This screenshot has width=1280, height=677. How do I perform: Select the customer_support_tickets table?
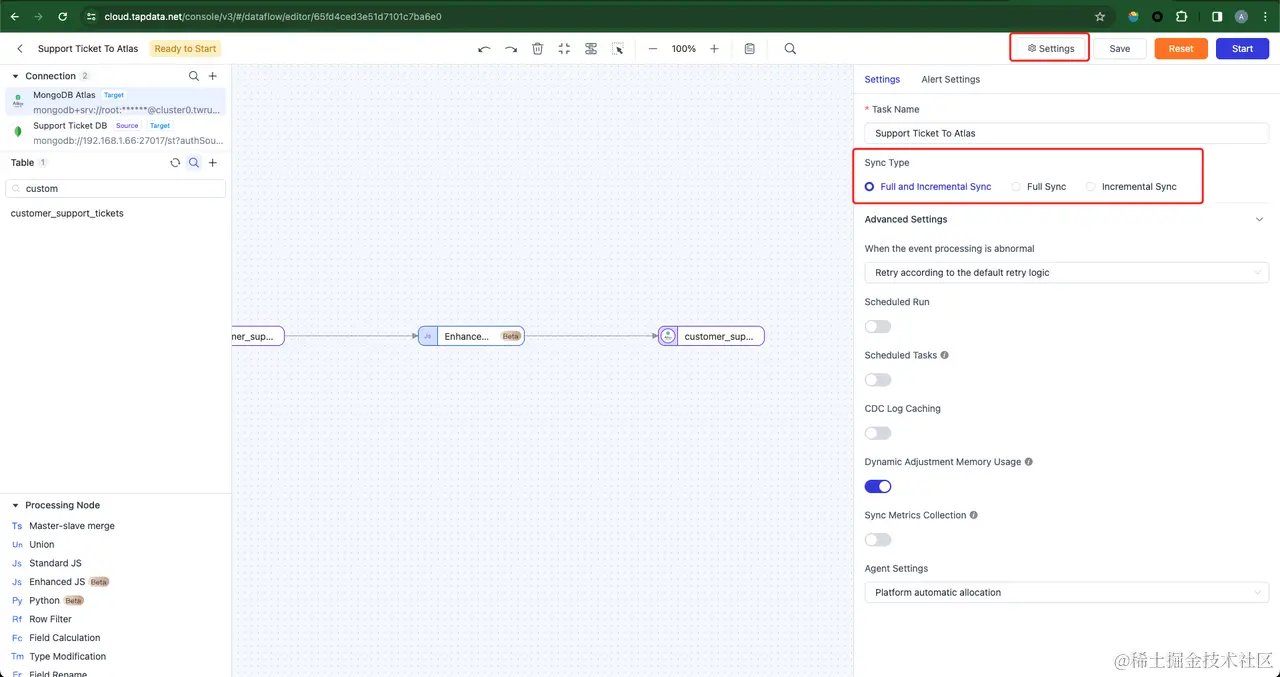coord(67,213)
